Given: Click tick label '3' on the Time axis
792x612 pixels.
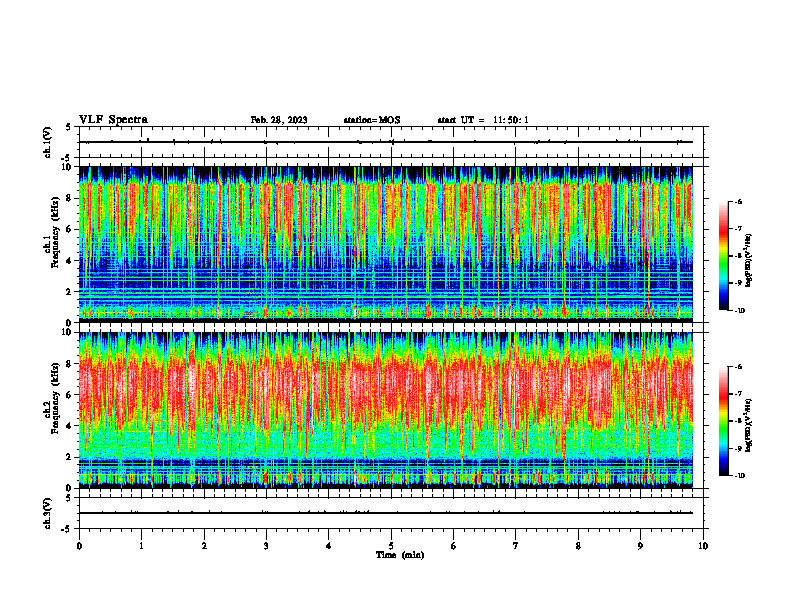Looking at the screenshot, I should tap(266, 546).
